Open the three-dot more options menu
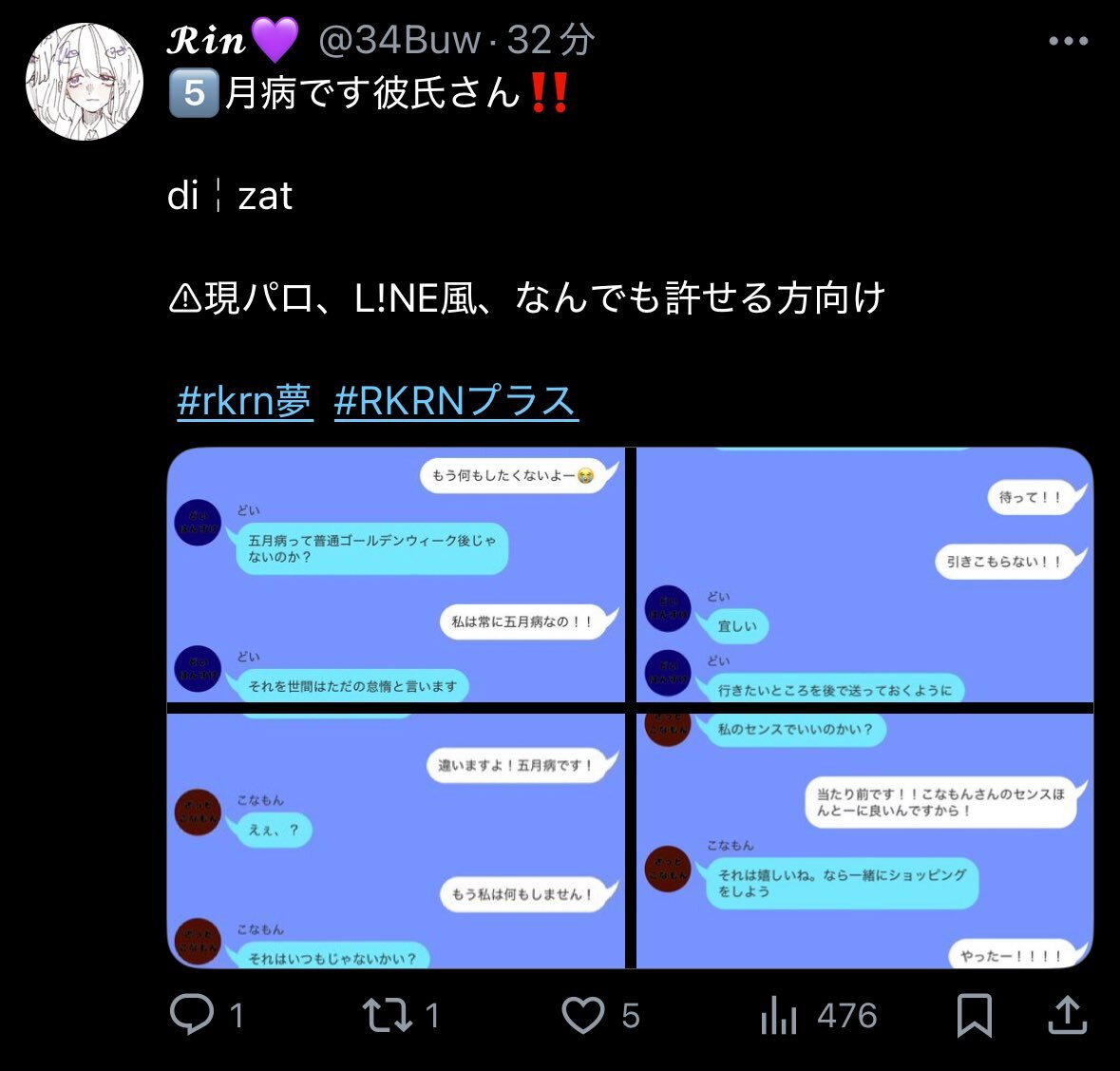Image resolution: width=1120 pixels, height=1071 pixels. (1068, 42)
